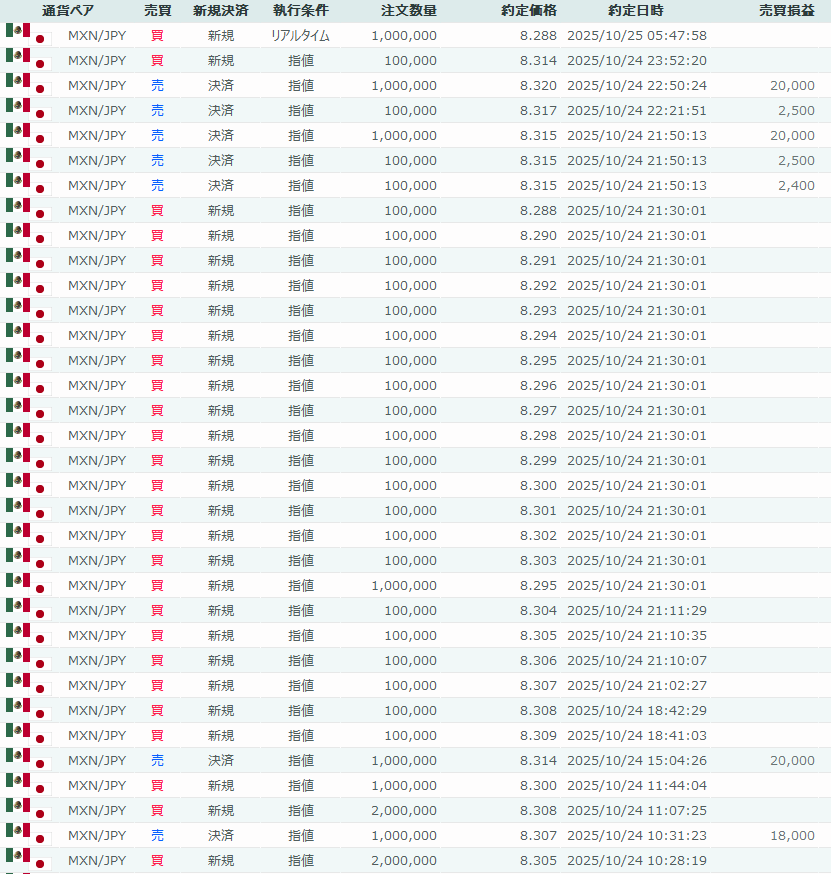This screenshot has height=874, width=831.
Task: Sort by the 通貨ペア column header
Action: click(68, 11)
